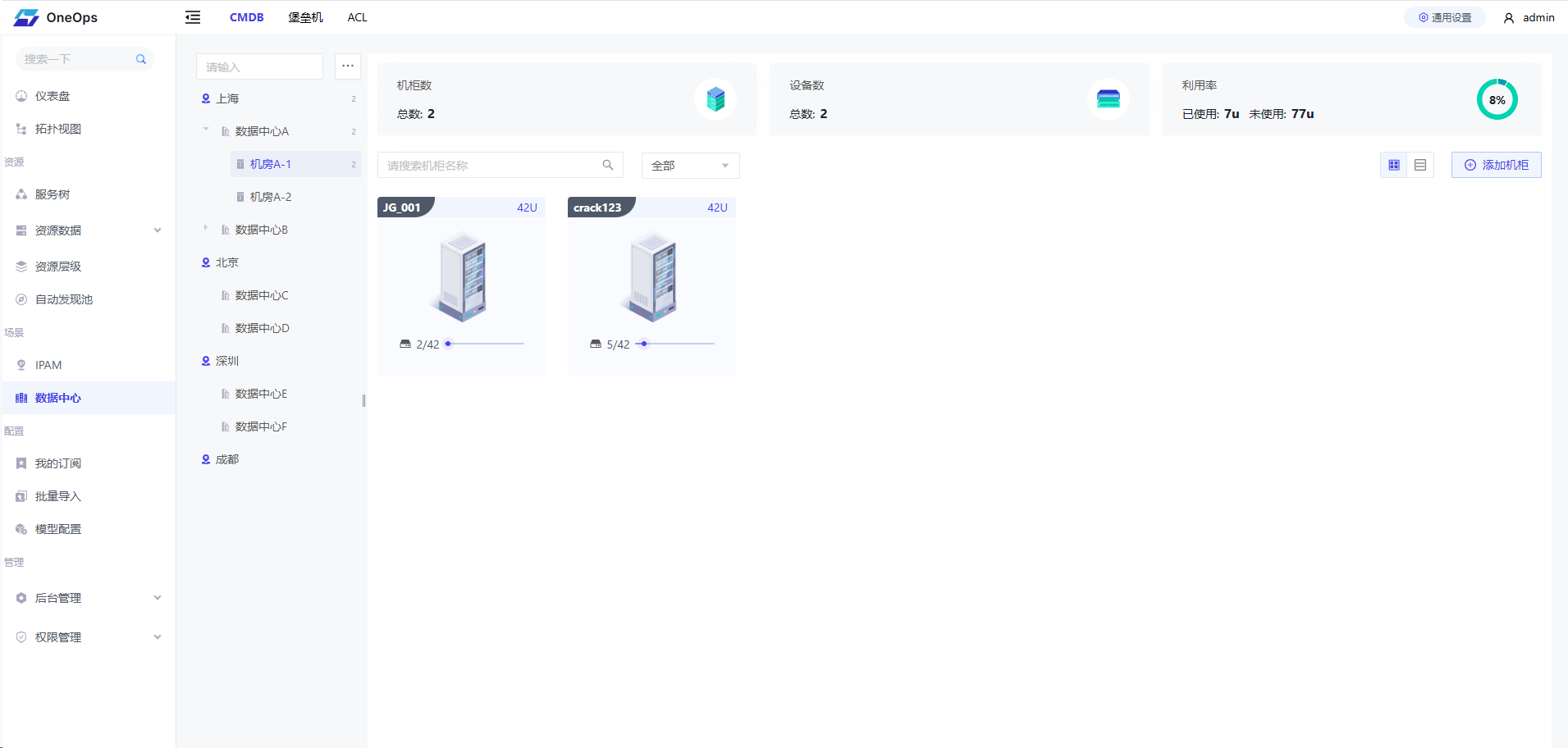Click the admin user avatar icon
This screenshot has height=748, width=1568.
[1508, 18]
